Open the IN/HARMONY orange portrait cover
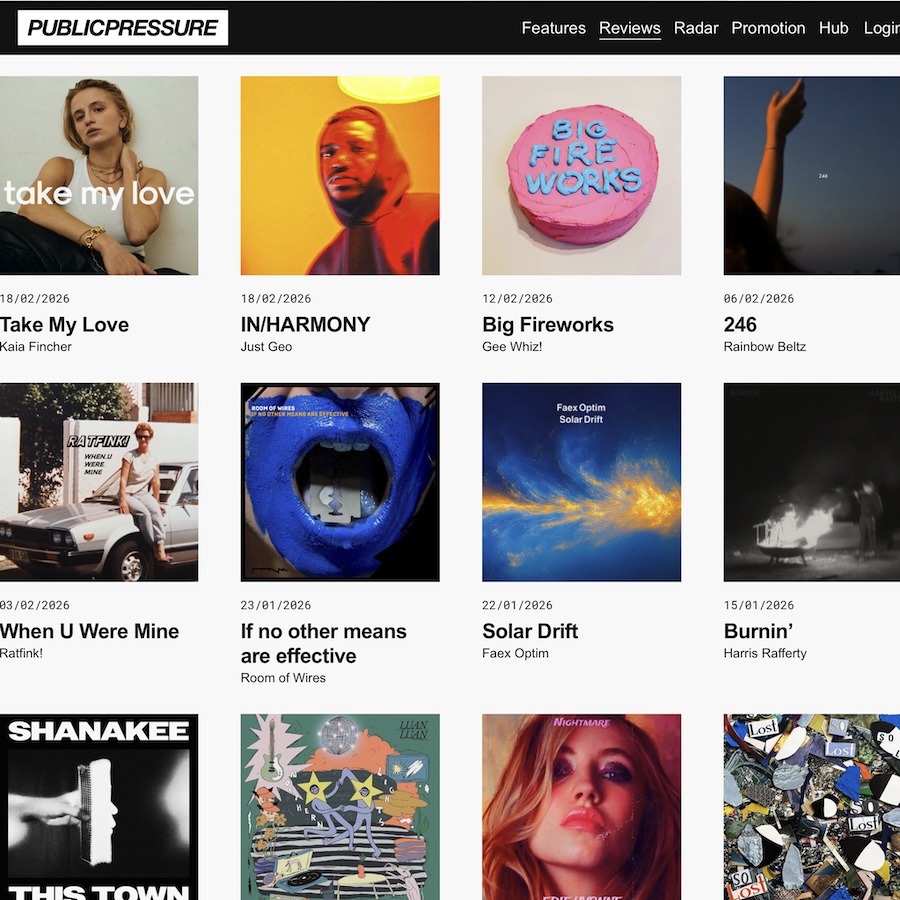This screenshot has width=900, height=900. [x=340, y=176]
